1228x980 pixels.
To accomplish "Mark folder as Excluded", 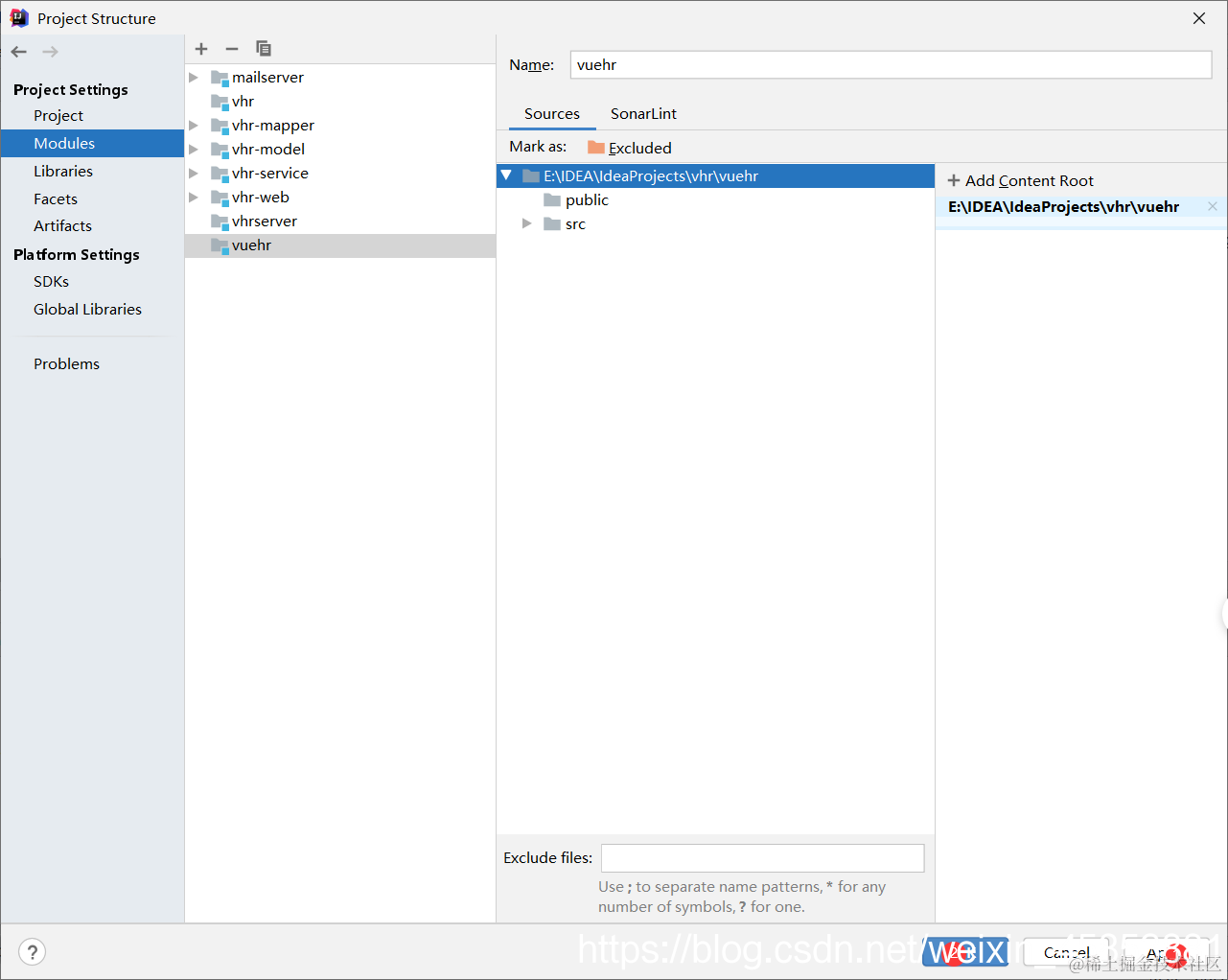I will tap(630, 148).
